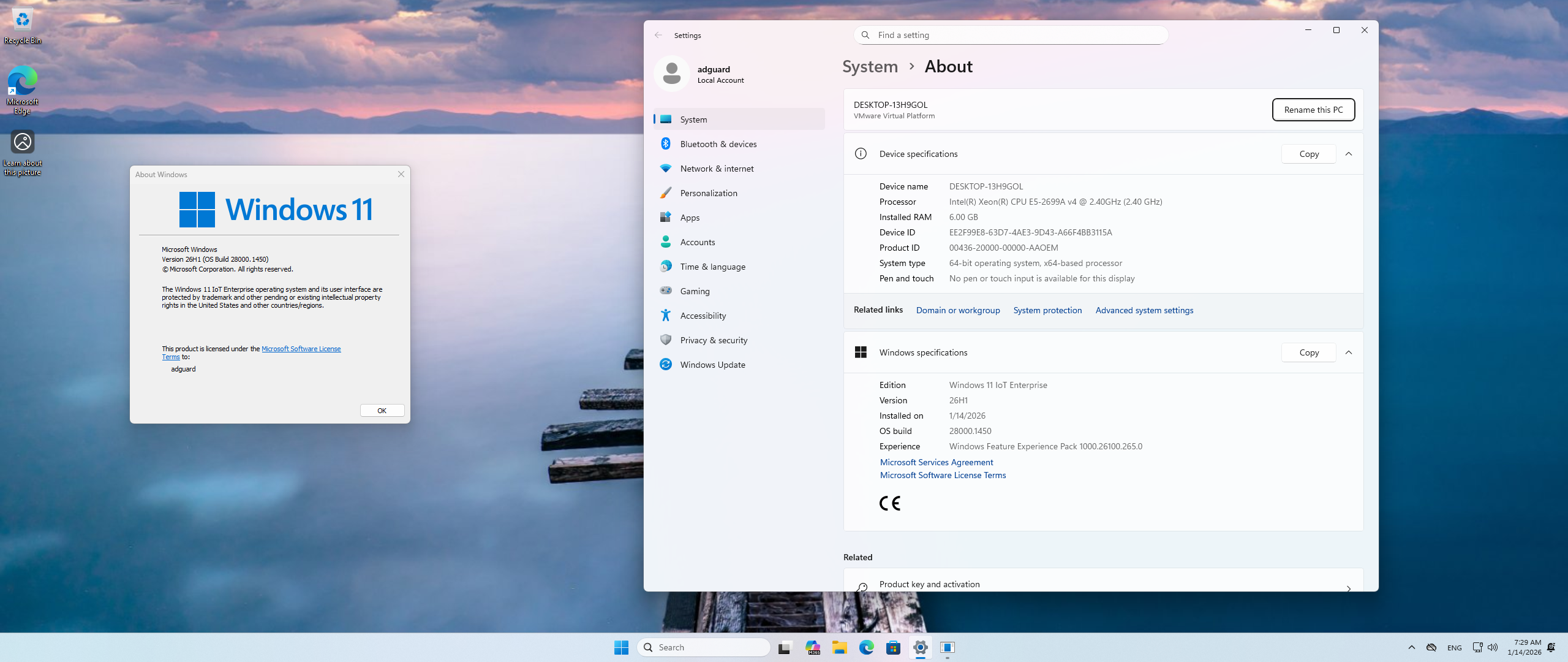Open Windows Update page
This screenshot has height=662, width=1568.
click(712, 365)
